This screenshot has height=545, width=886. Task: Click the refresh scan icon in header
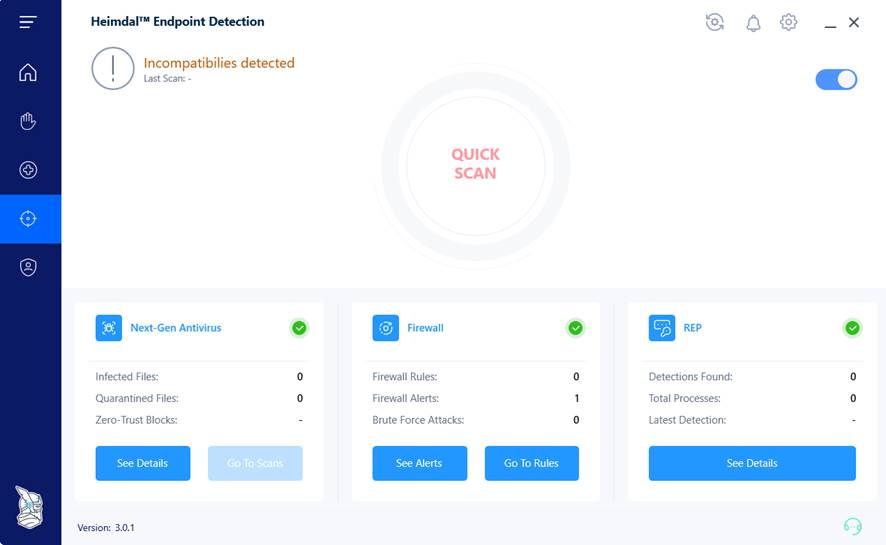pos(714,22)
